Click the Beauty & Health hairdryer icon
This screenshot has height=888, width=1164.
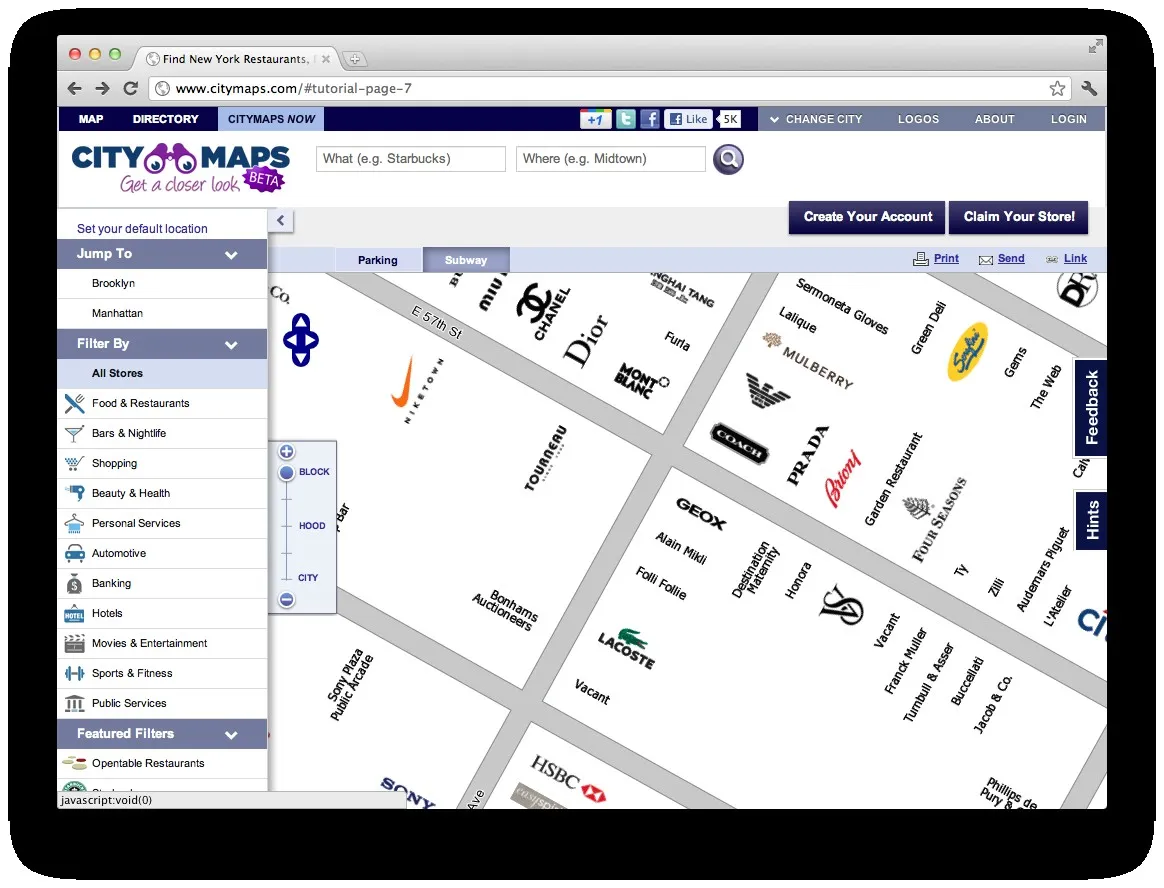[74, 493]
